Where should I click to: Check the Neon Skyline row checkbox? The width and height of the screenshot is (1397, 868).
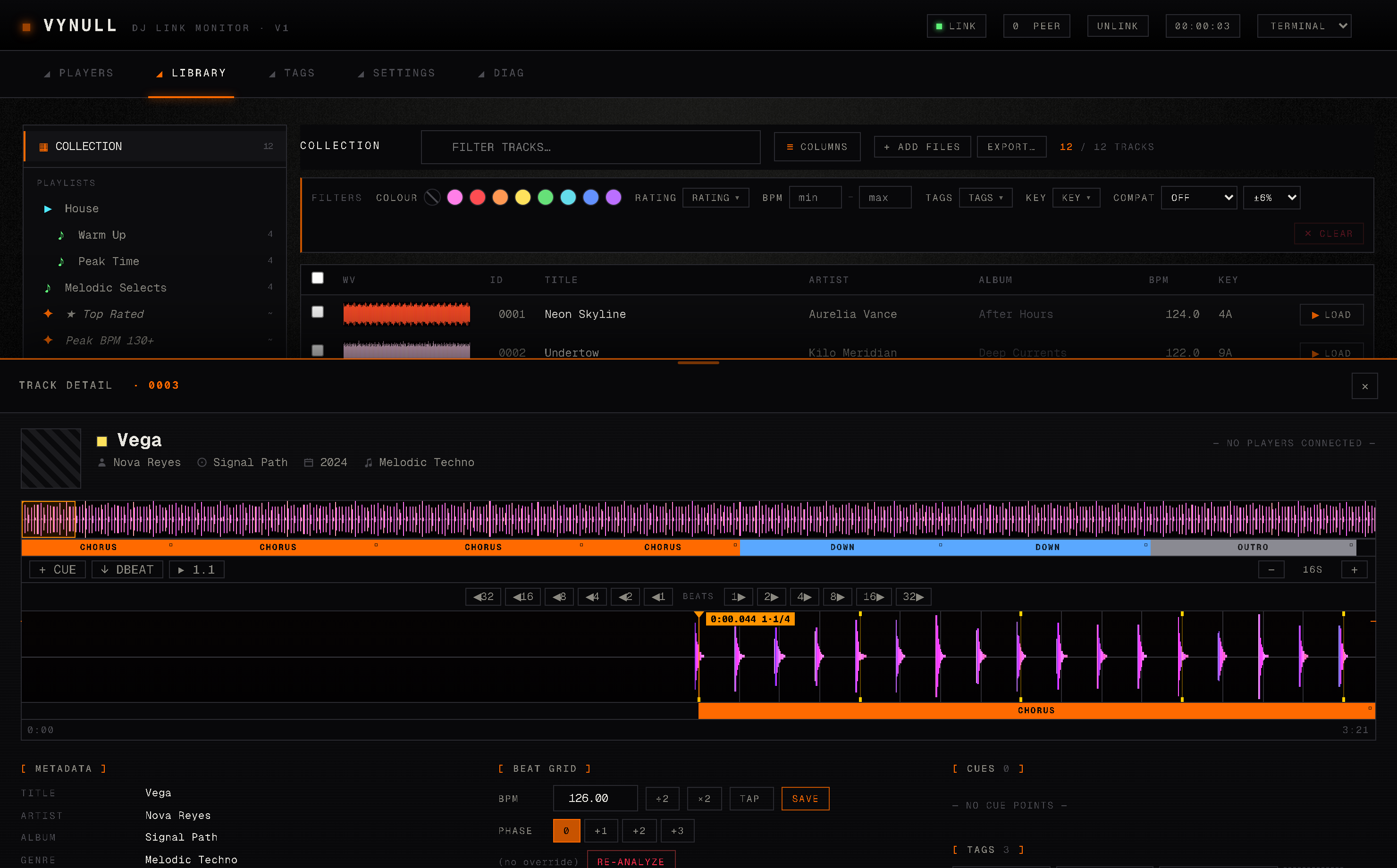click(x=318, y=312)
